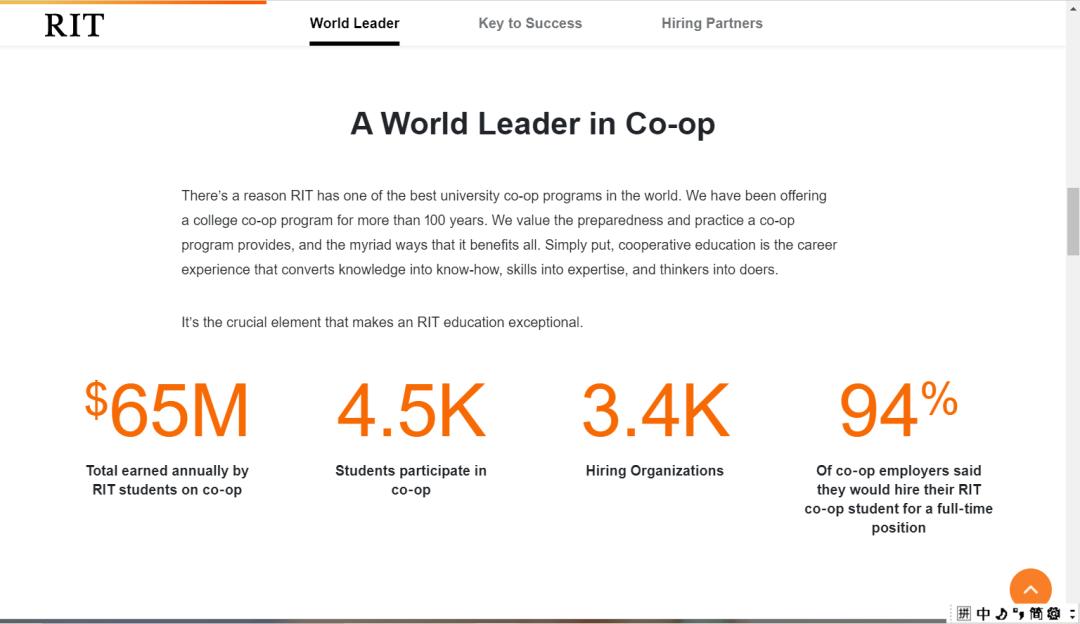
Task: Toggle the Chinese/English (中) input mode
Action: (983, 614)
